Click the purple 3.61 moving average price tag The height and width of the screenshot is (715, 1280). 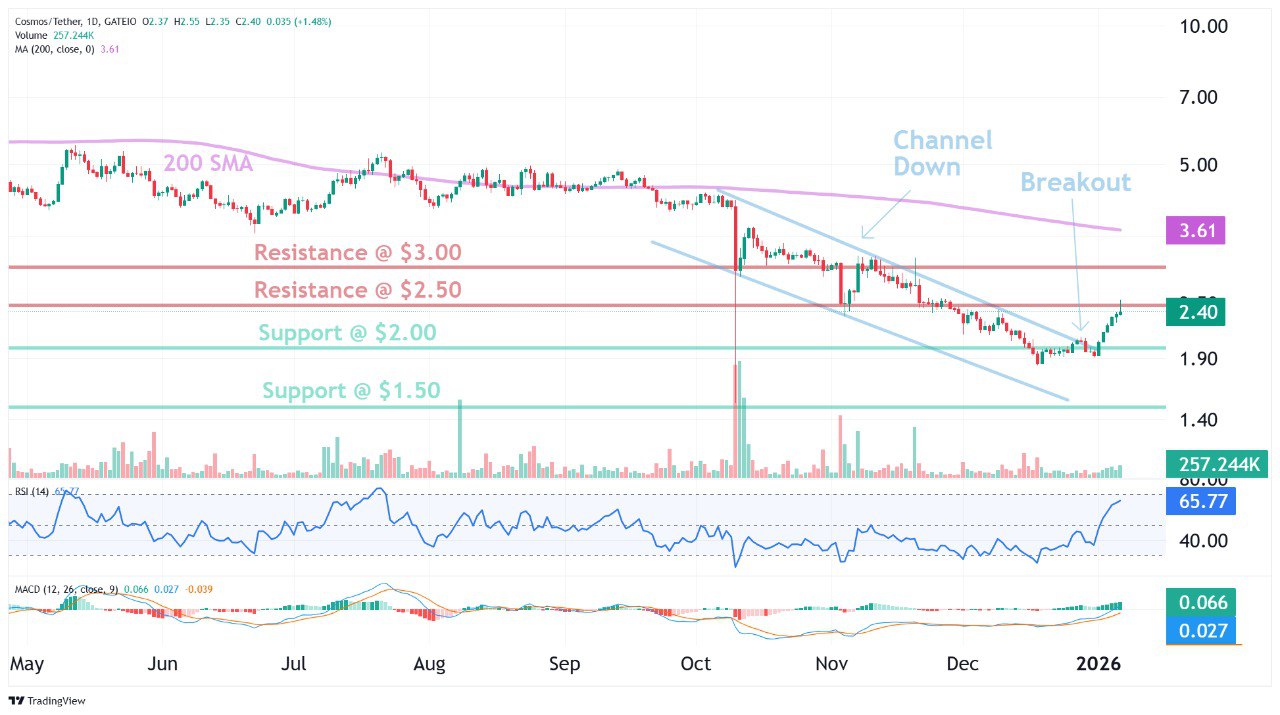(1194, 232)
